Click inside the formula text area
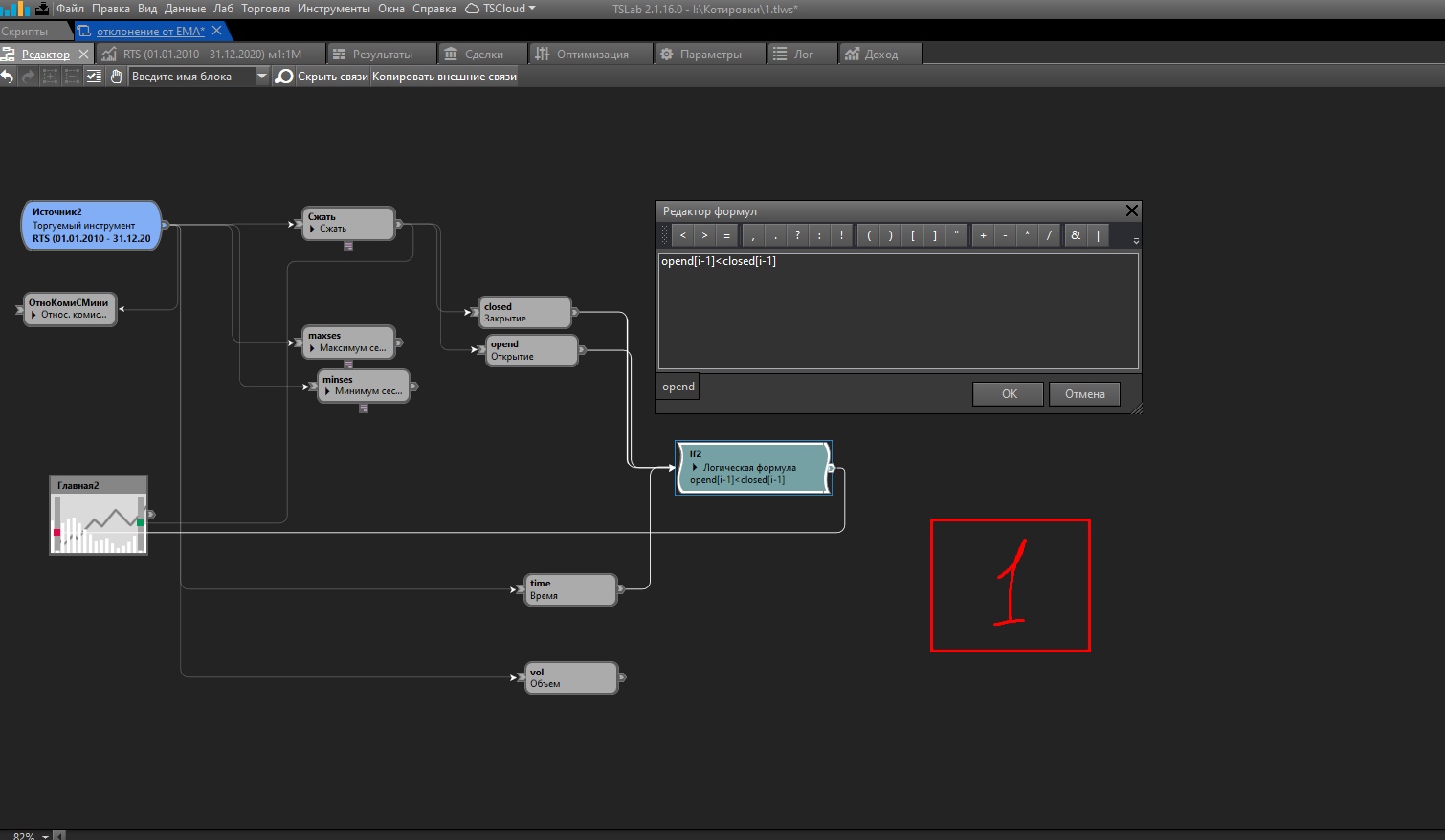Screen dimensions: 1445x840 898,311
